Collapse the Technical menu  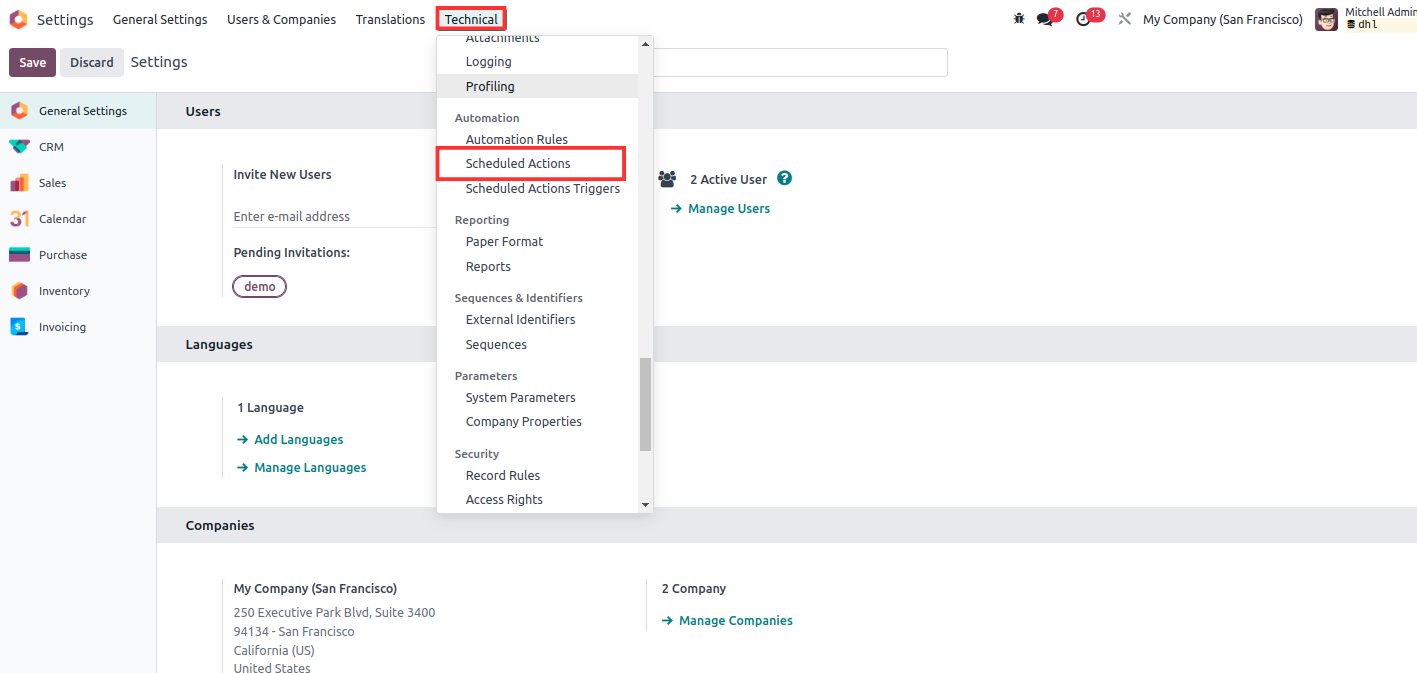pyautogui.click(x=471, y=19)
